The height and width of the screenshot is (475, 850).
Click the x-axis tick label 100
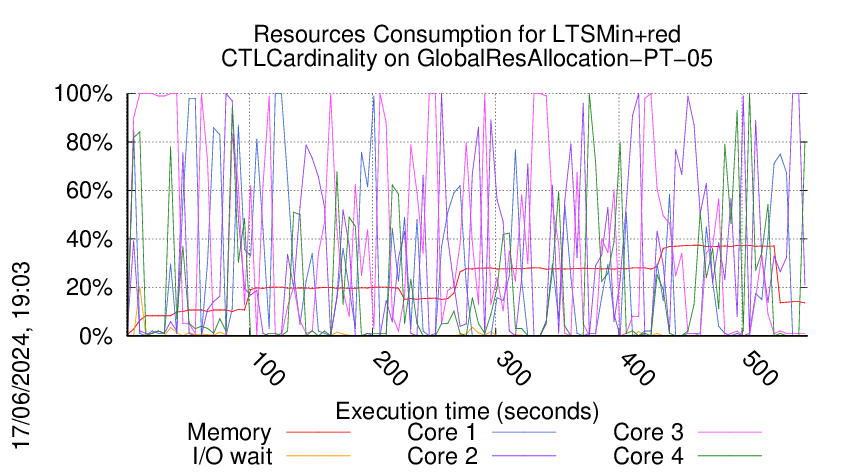[x=268, y=369]
